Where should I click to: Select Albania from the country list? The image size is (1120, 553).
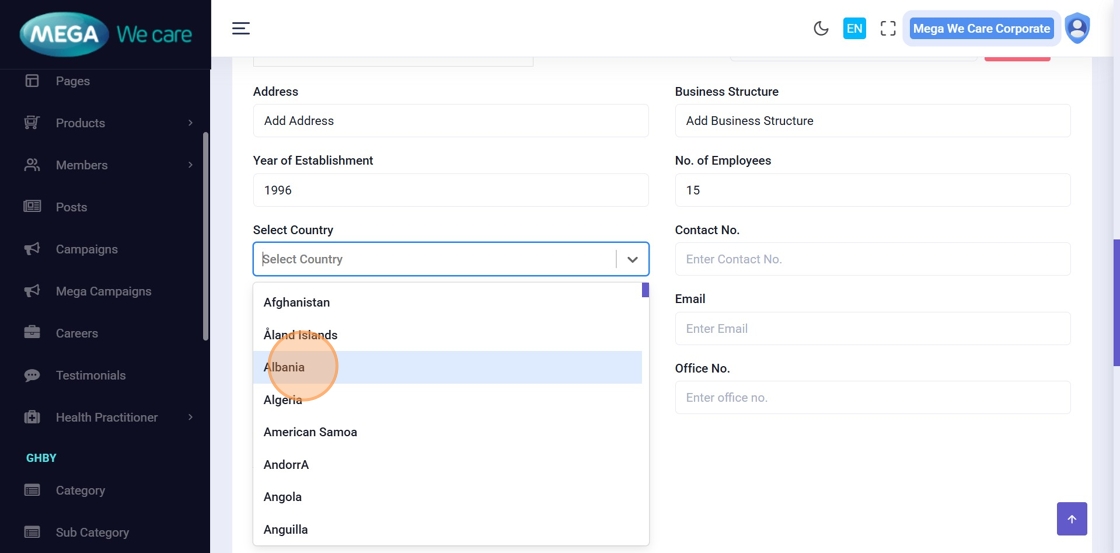284,367
